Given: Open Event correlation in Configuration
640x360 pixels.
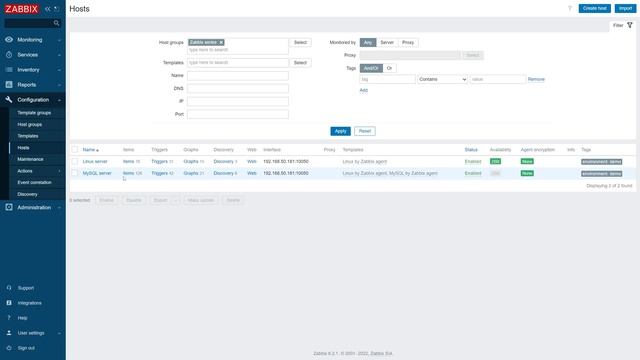Looking at the screenshot, I should pyautogui.click(x=34, y=182).
